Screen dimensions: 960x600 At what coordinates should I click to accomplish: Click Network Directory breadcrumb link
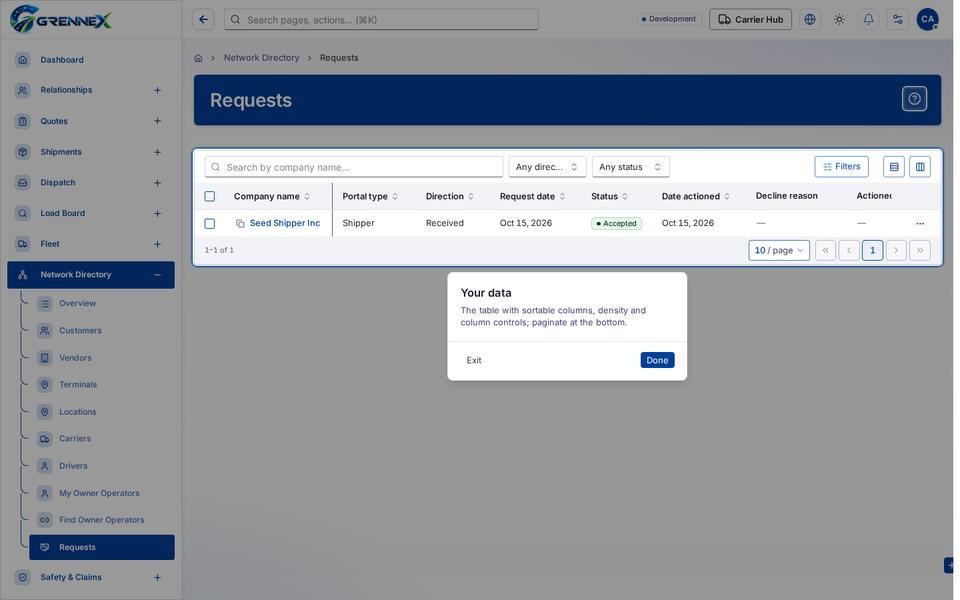(261, 58)
